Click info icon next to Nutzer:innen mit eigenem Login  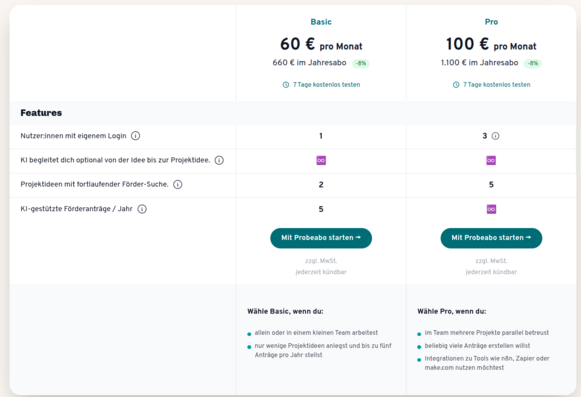(136, 136)
